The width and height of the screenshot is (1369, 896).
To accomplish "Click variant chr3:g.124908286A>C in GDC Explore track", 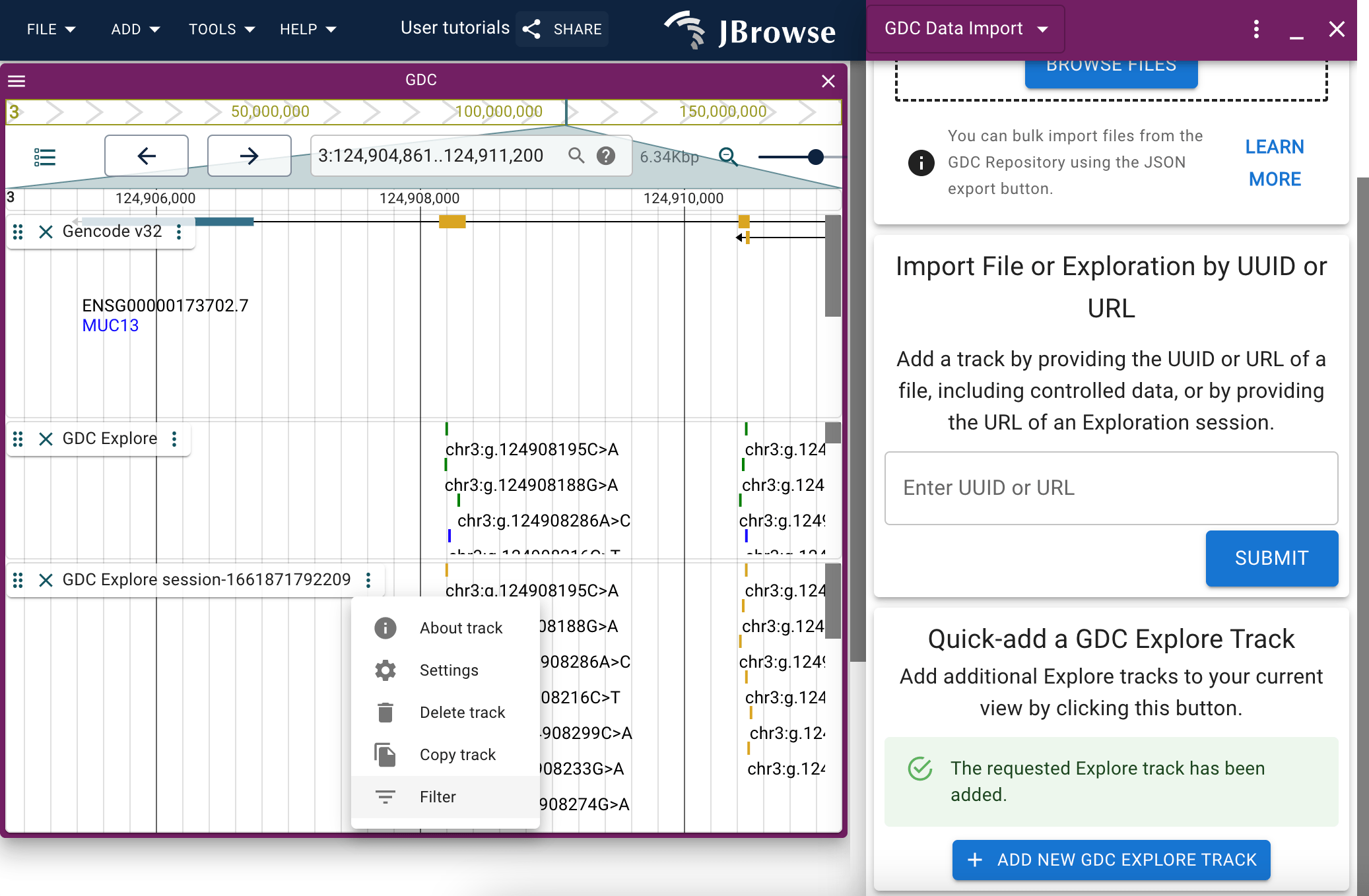I will click(544, 521).
